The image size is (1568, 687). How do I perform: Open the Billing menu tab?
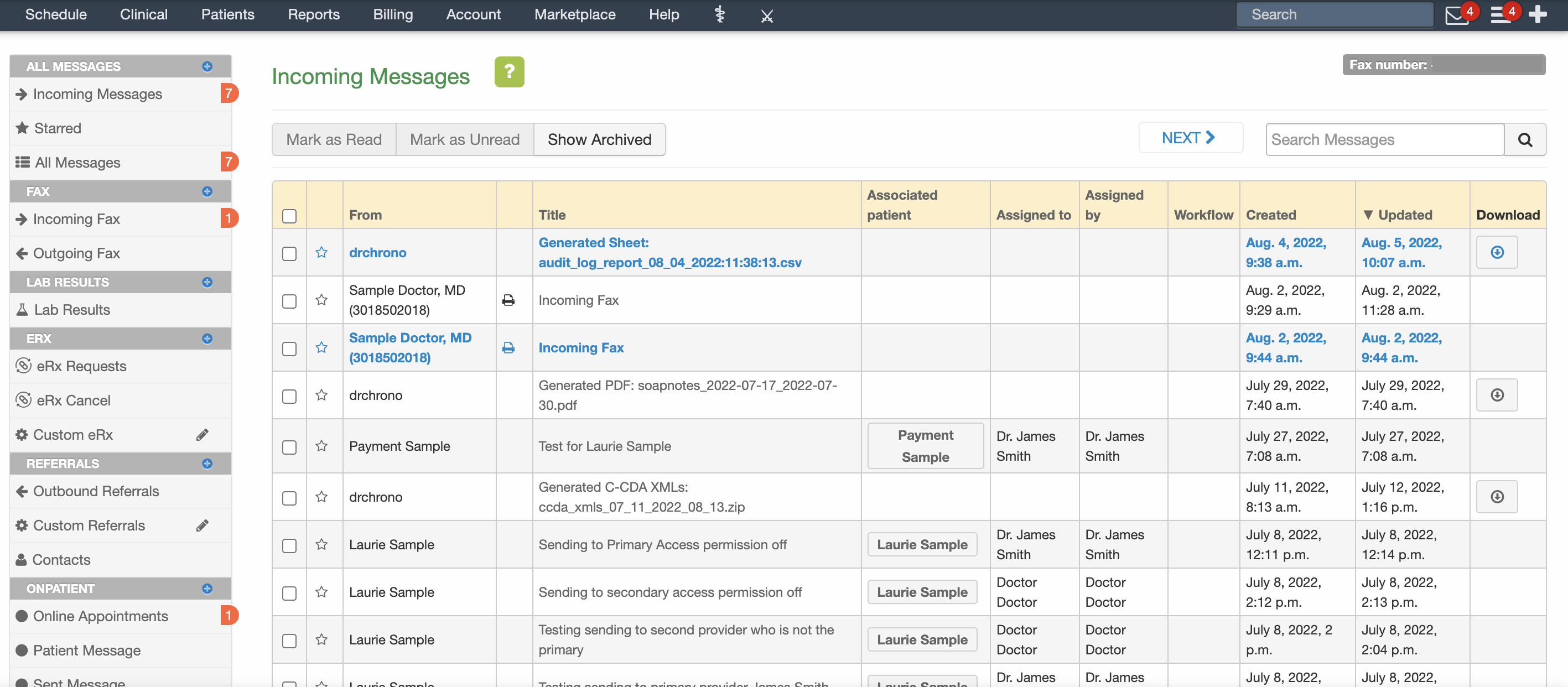[390, 15]
